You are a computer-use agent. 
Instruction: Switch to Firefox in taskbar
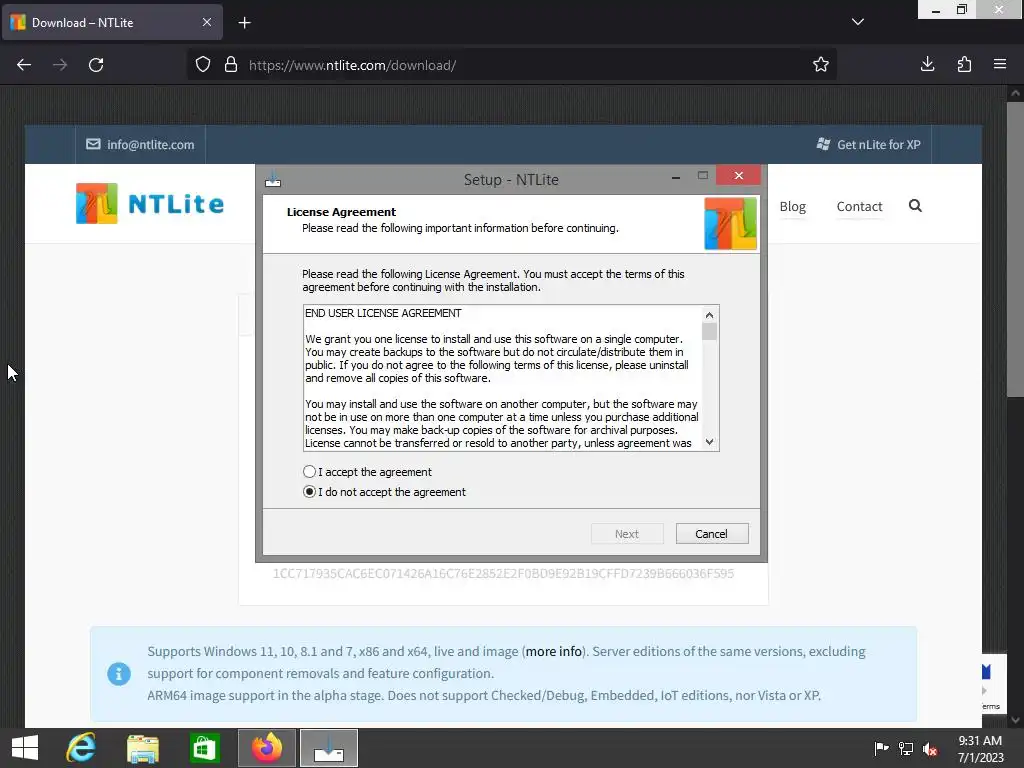point(266,748)
